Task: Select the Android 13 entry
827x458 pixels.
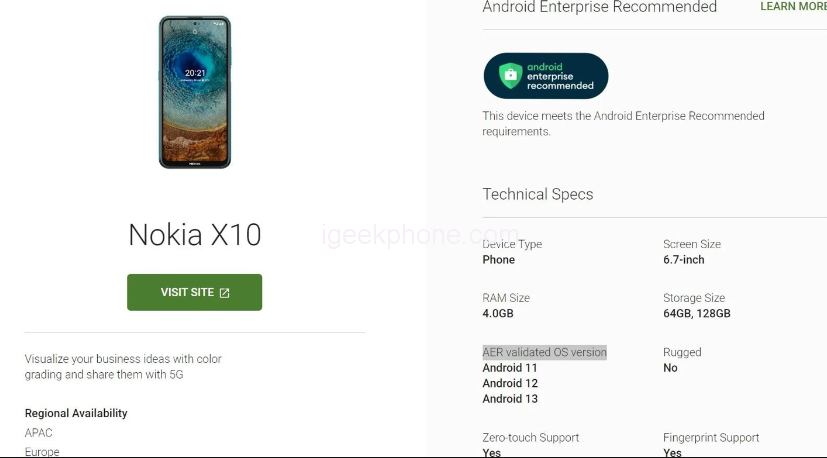Action: pyautogui.click(x=510, y=399)
